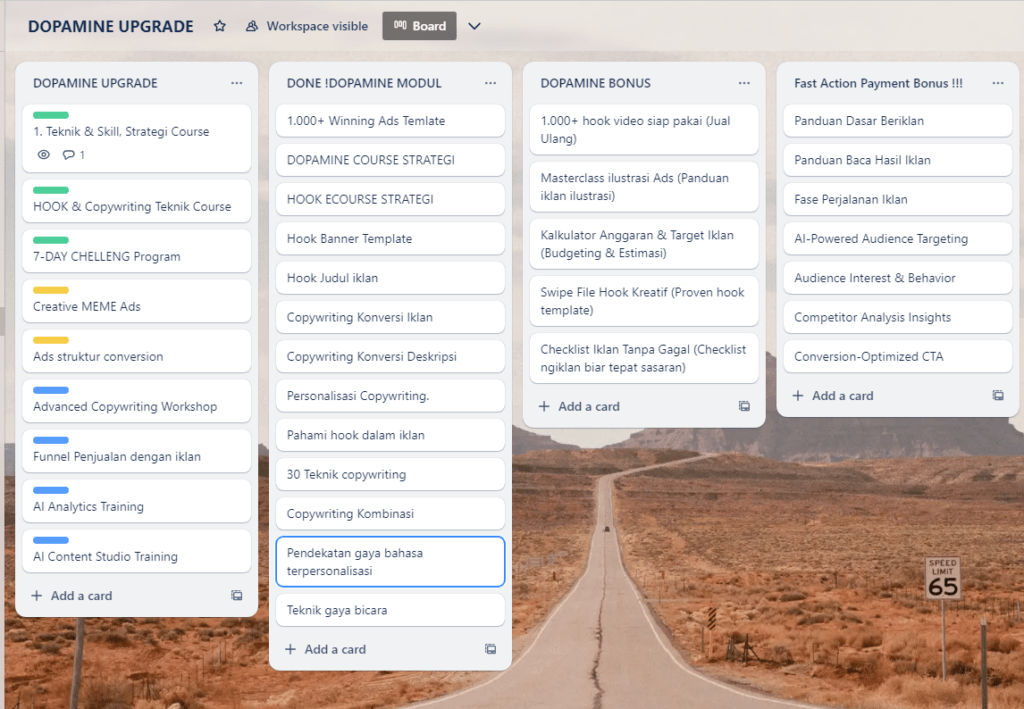Image resolution: width=1024 pixels, height=709 pixels.
Task: Open DOPAMINE BONUS list three-dot menu
Action: 744,83
